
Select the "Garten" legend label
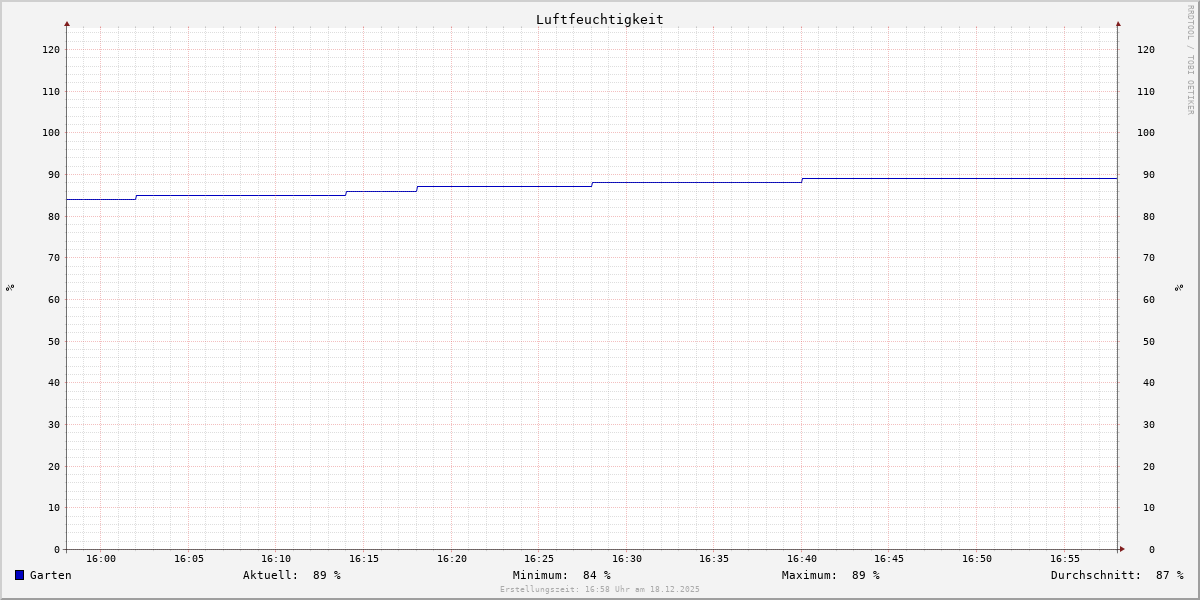click(51, 575)
